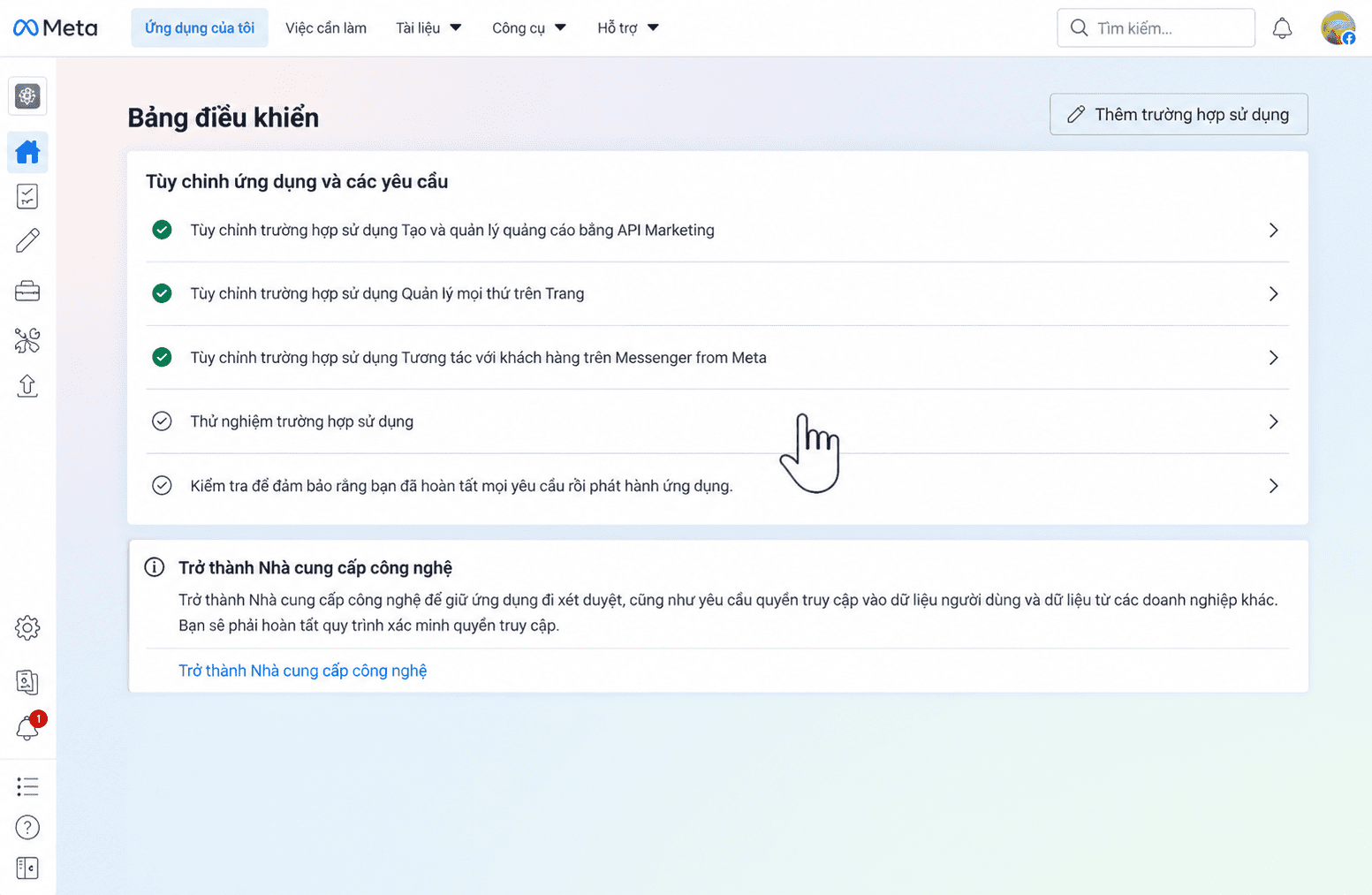
Task: Follow the Trở thành Nhà cung cấp công nghệ link
Action: (x=302, y=671)
